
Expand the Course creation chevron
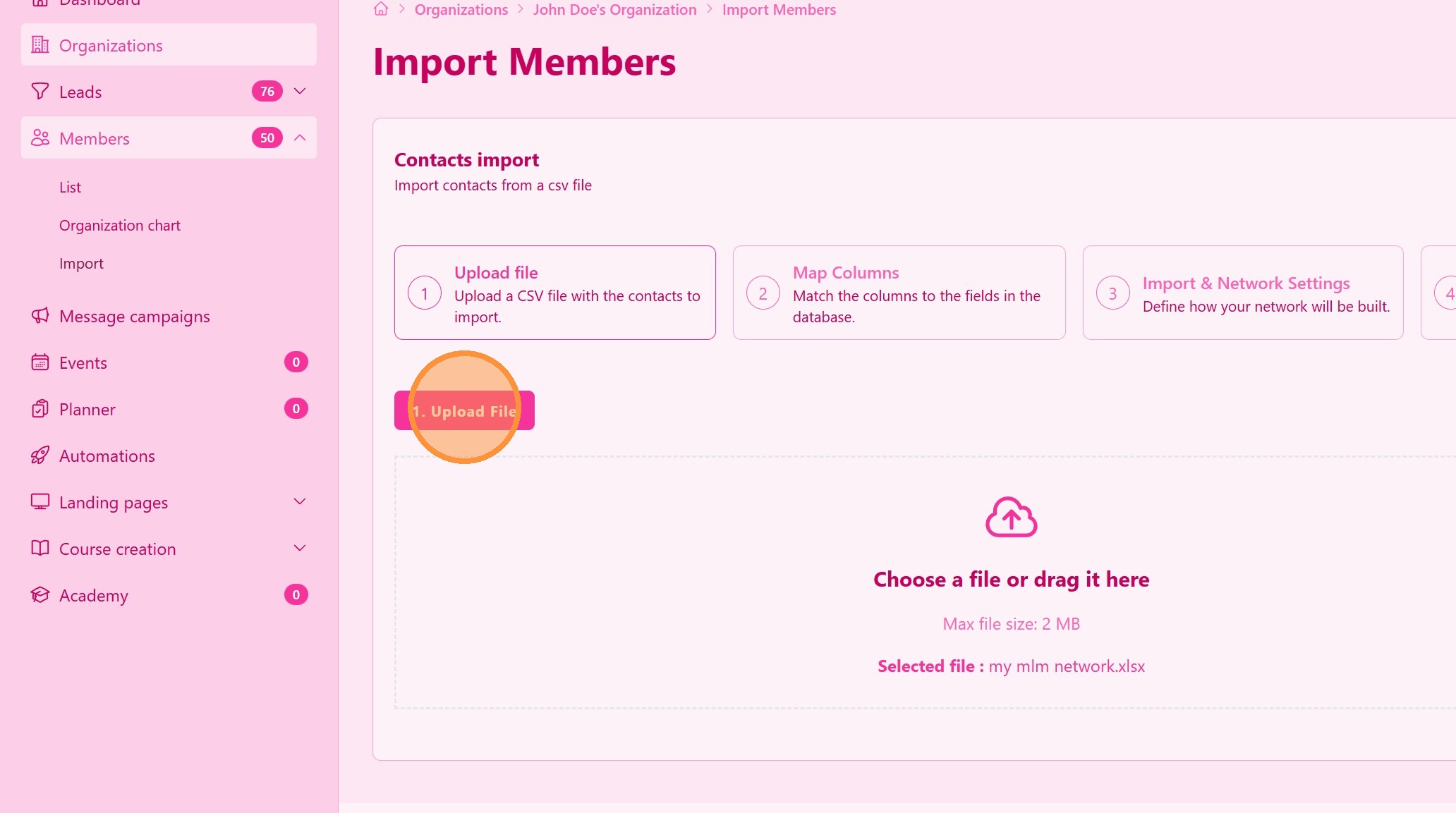[x=300, y=548]
